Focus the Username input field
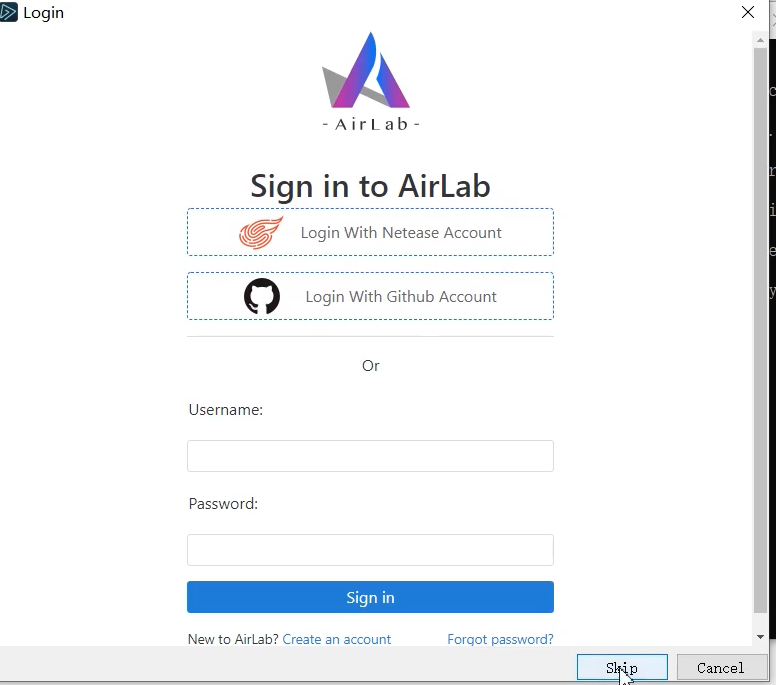 point(370,456)
